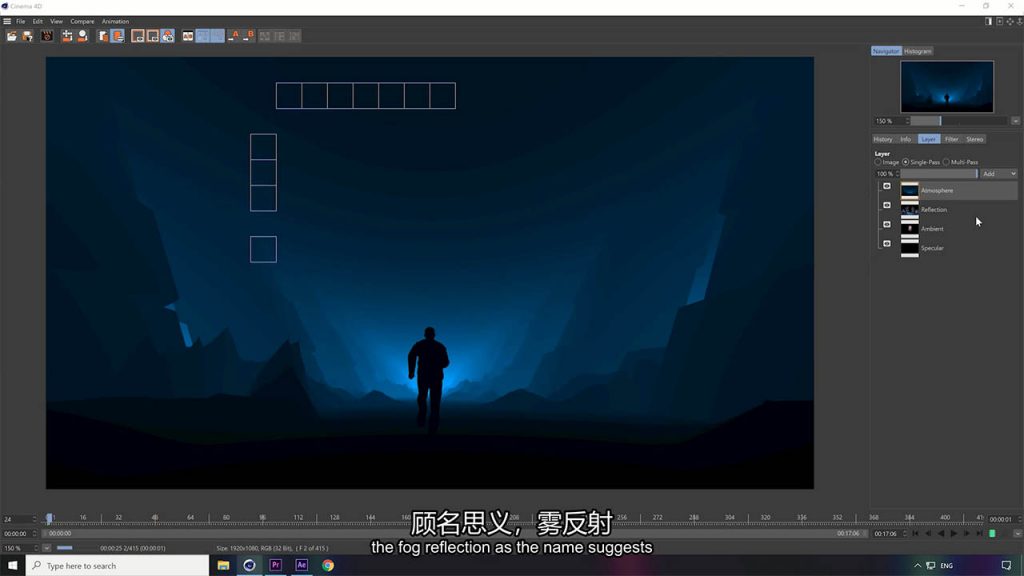The height and width of the screenshot is (576, 1024).
Task: Click the clock render-stop toolbar icon
Action: point(82,36)
